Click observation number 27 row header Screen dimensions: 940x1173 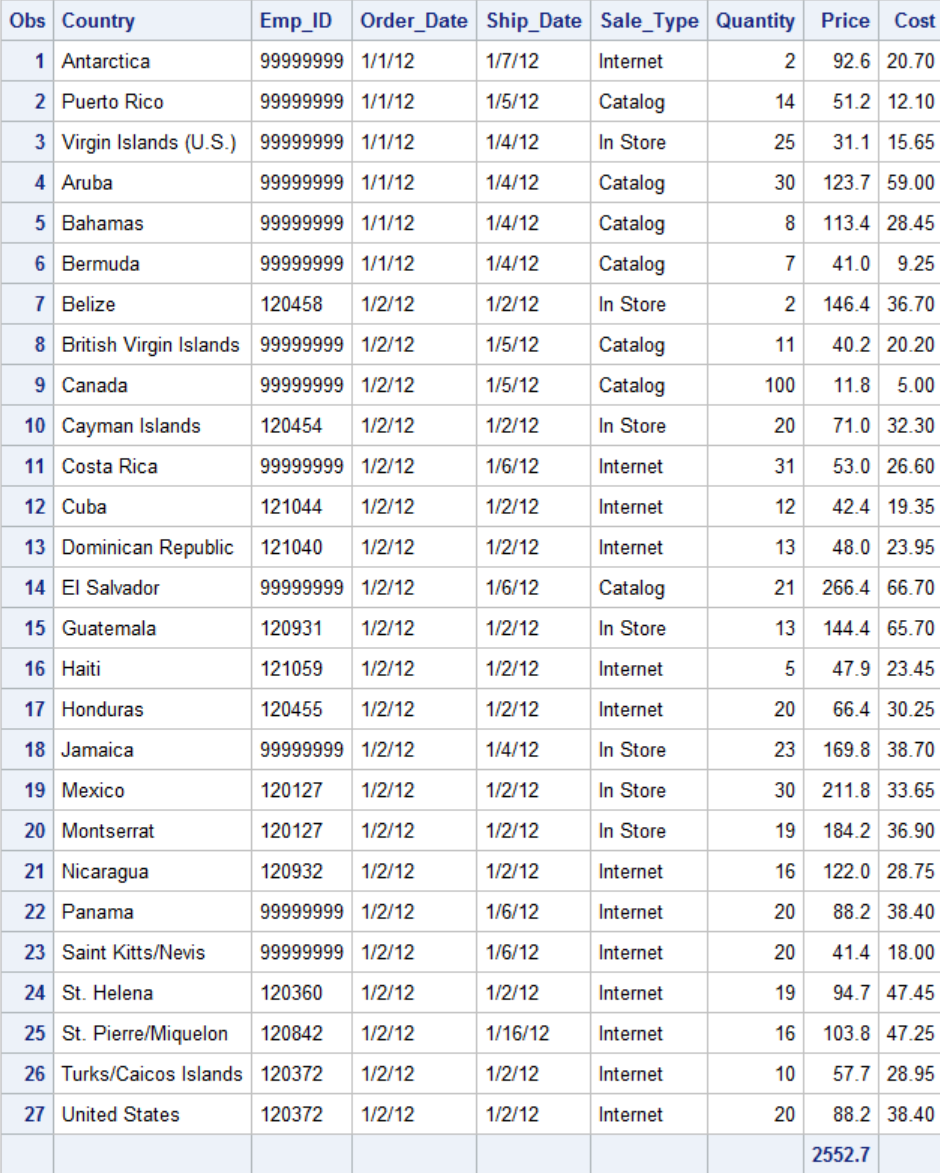click(34, 1115)
